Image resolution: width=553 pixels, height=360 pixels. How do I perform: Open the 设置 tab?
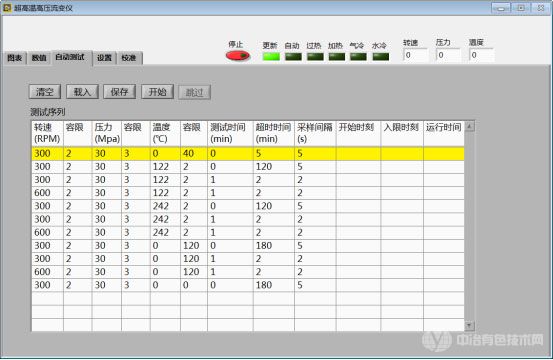[104, 58]
